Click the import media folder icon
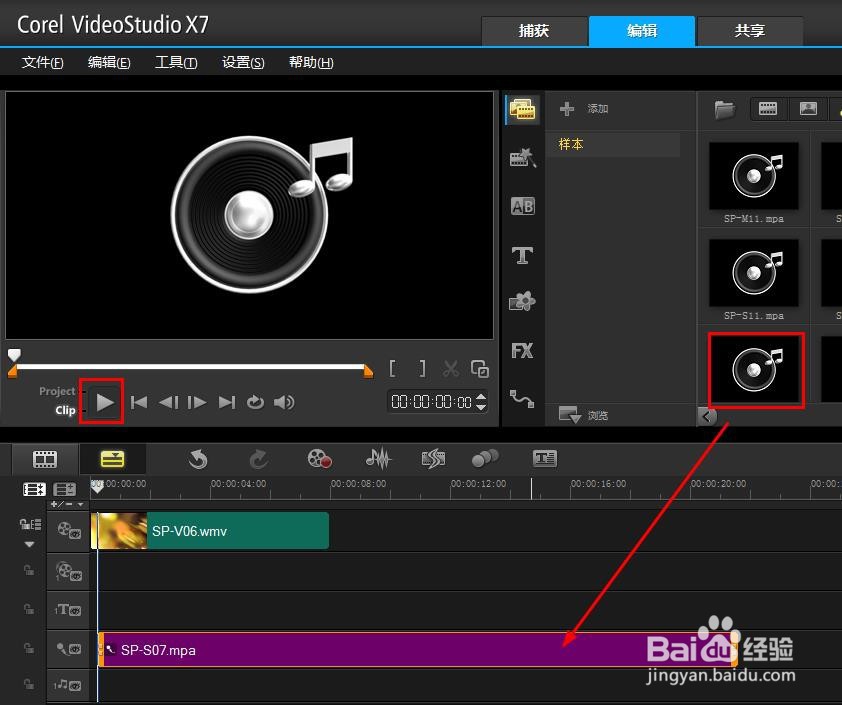The width and height of the screenshot is (842, 705). [x=724, y=110]
